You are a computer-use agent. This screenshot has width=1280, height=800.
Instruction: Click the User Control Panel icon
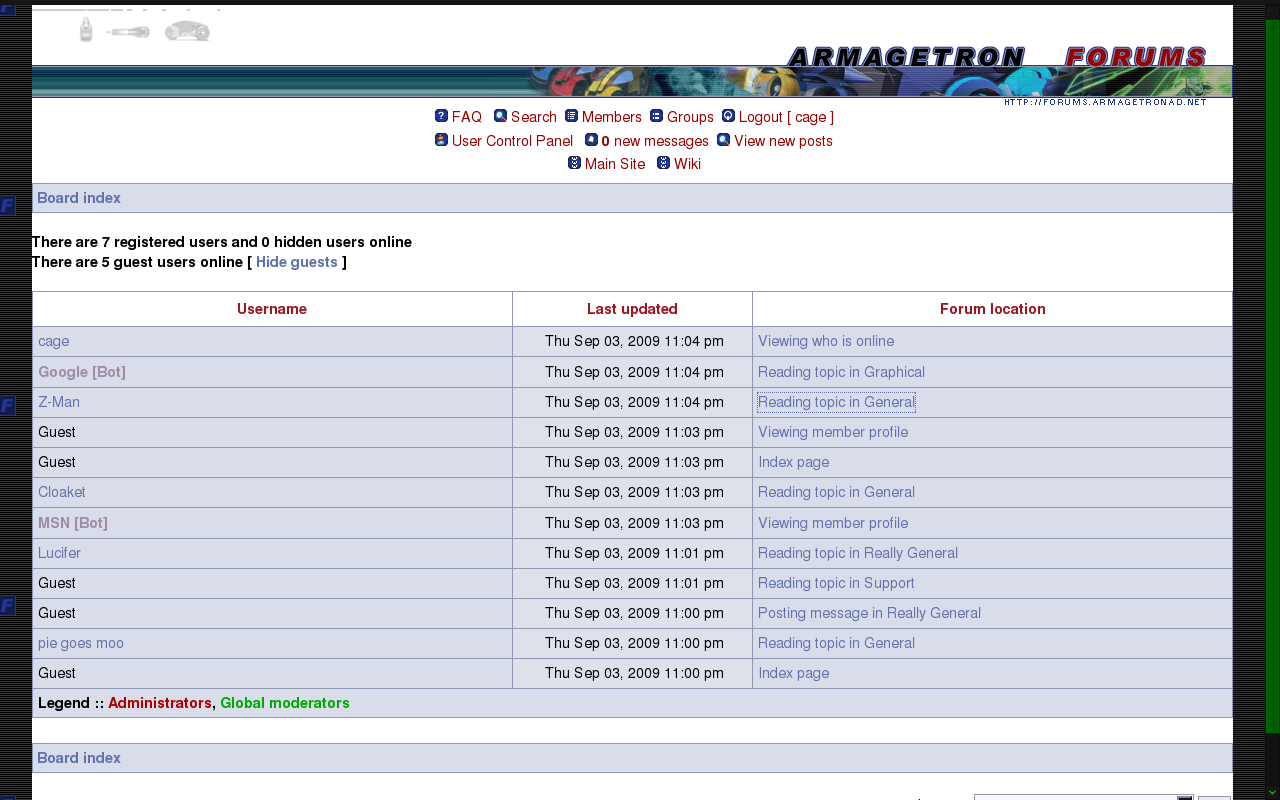tap(441, 140)
